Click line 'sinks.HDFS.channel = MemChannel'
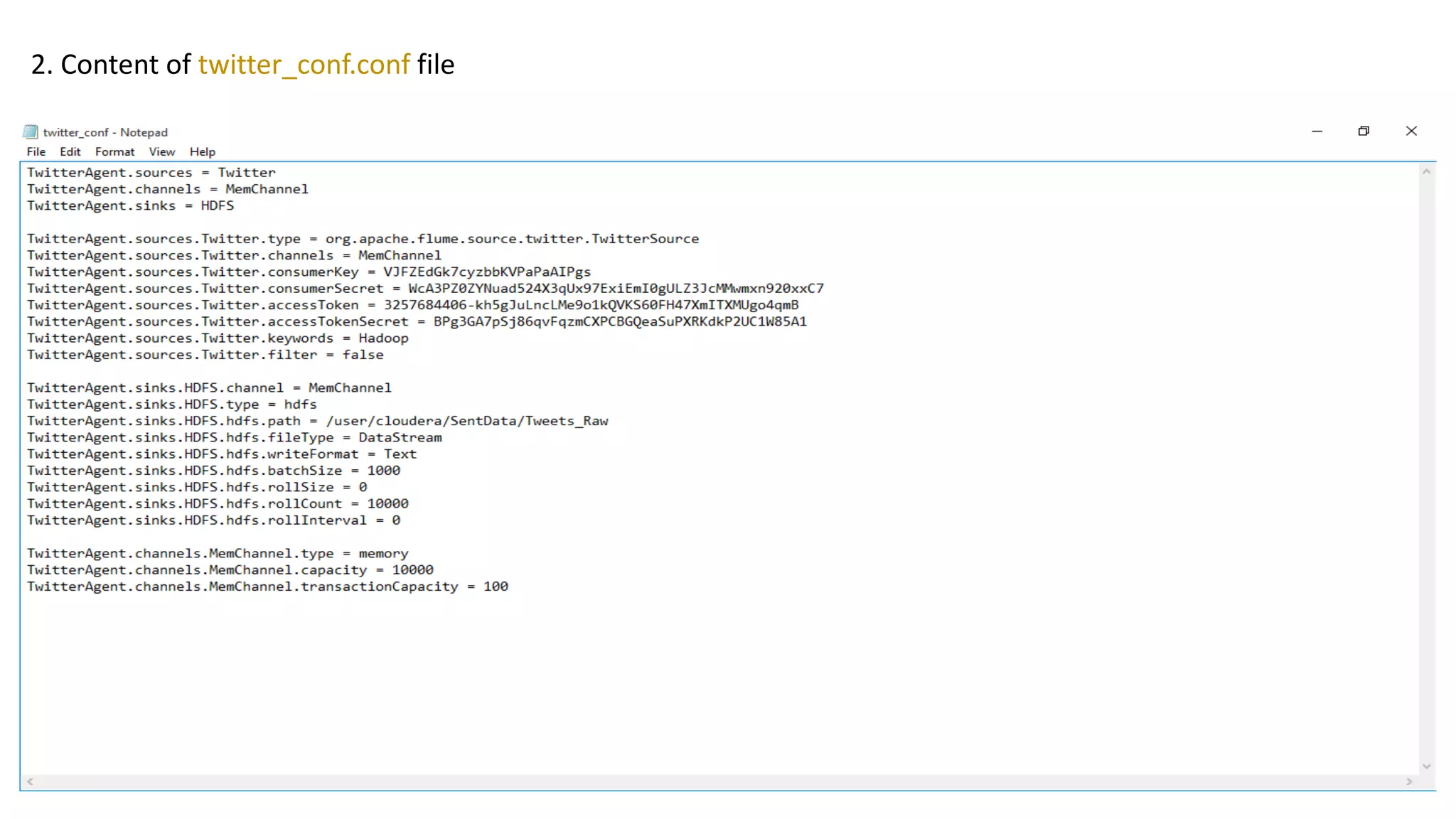 click(209, 387)
